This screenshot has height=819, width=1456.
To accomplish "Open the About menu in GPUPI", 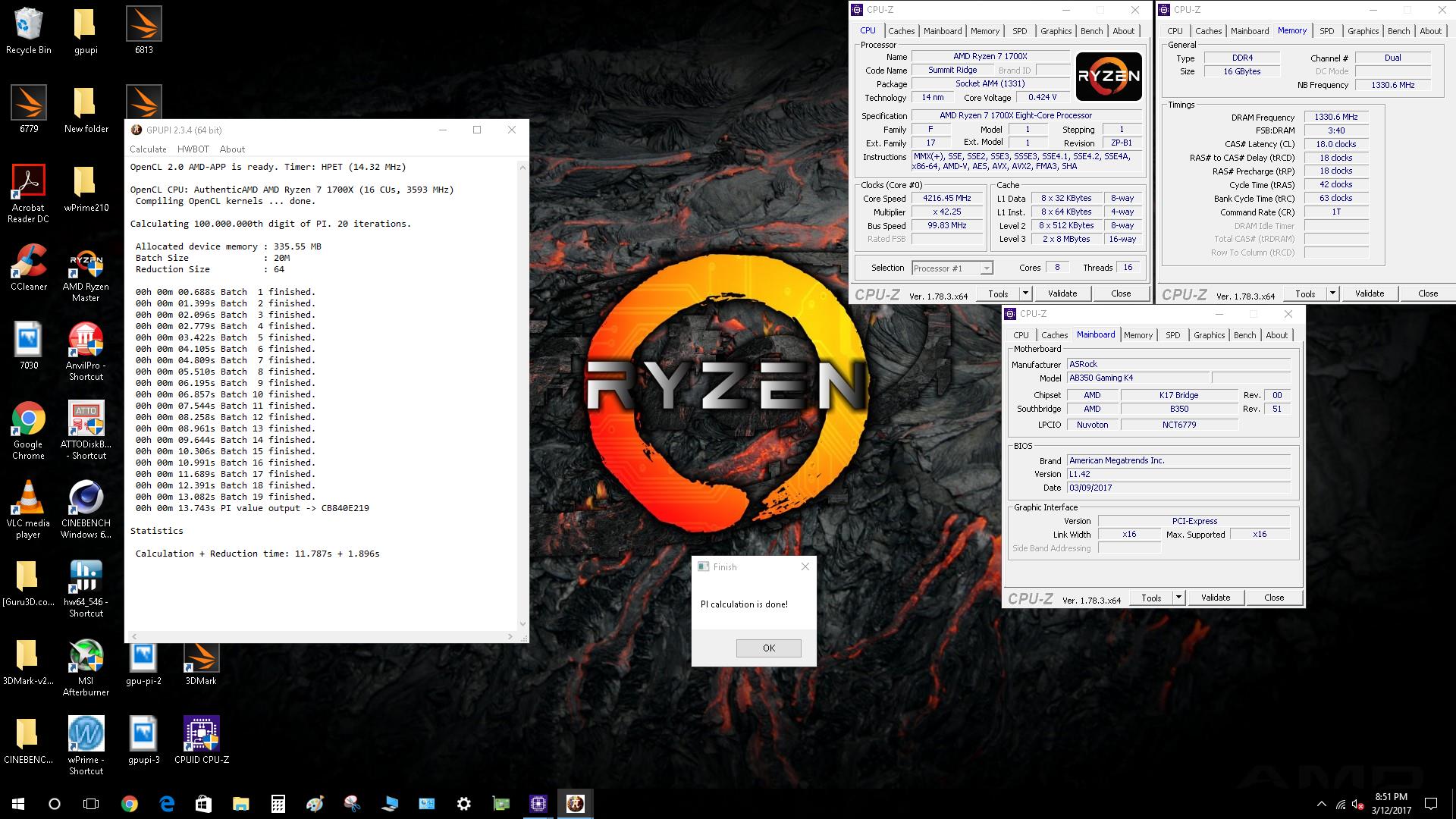I will pos(232,149).
